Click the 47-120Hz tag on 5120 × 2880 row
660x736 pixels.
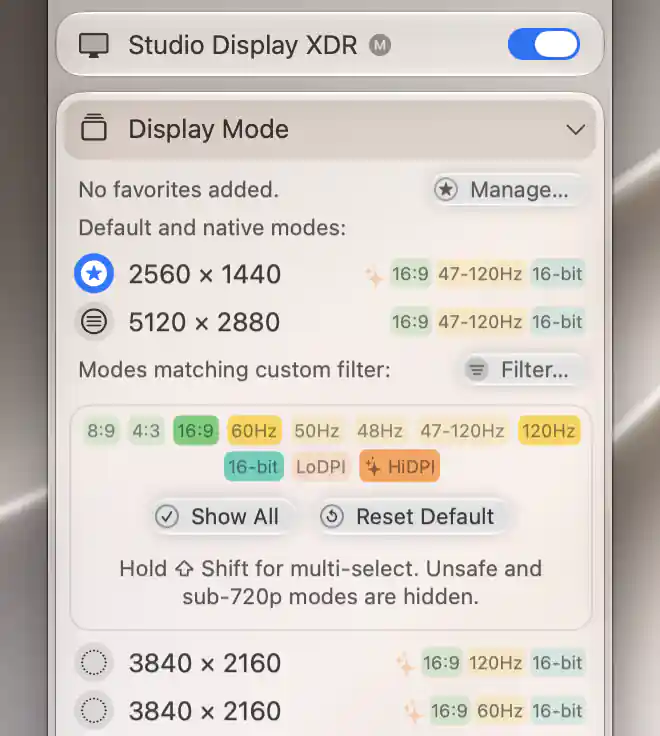(x=480, y=322)
